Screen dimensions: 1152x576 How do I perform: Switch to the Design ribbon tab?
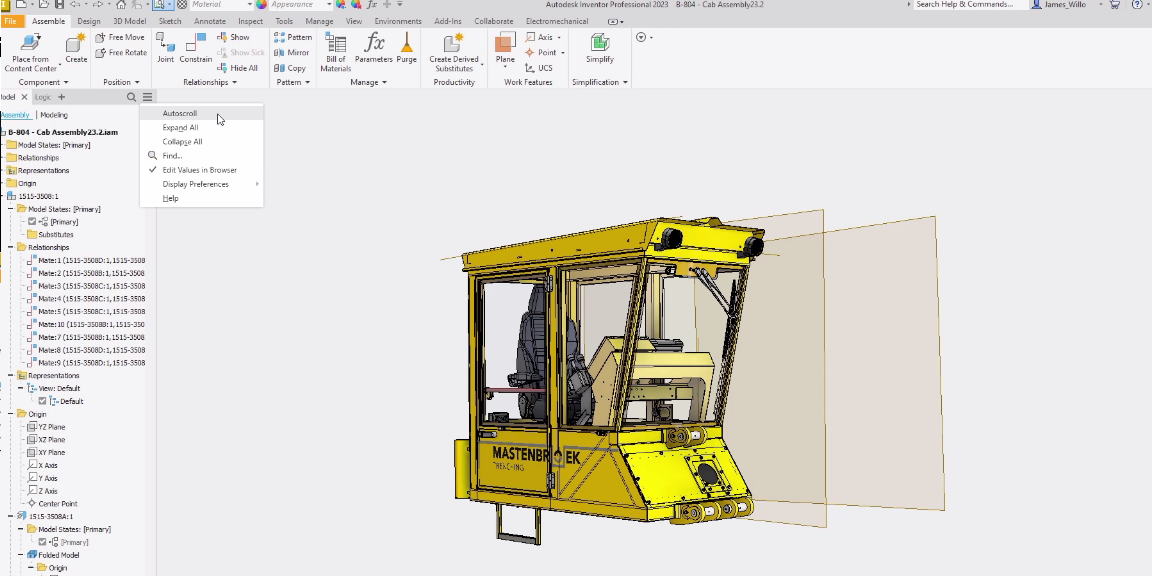point(89,21)
